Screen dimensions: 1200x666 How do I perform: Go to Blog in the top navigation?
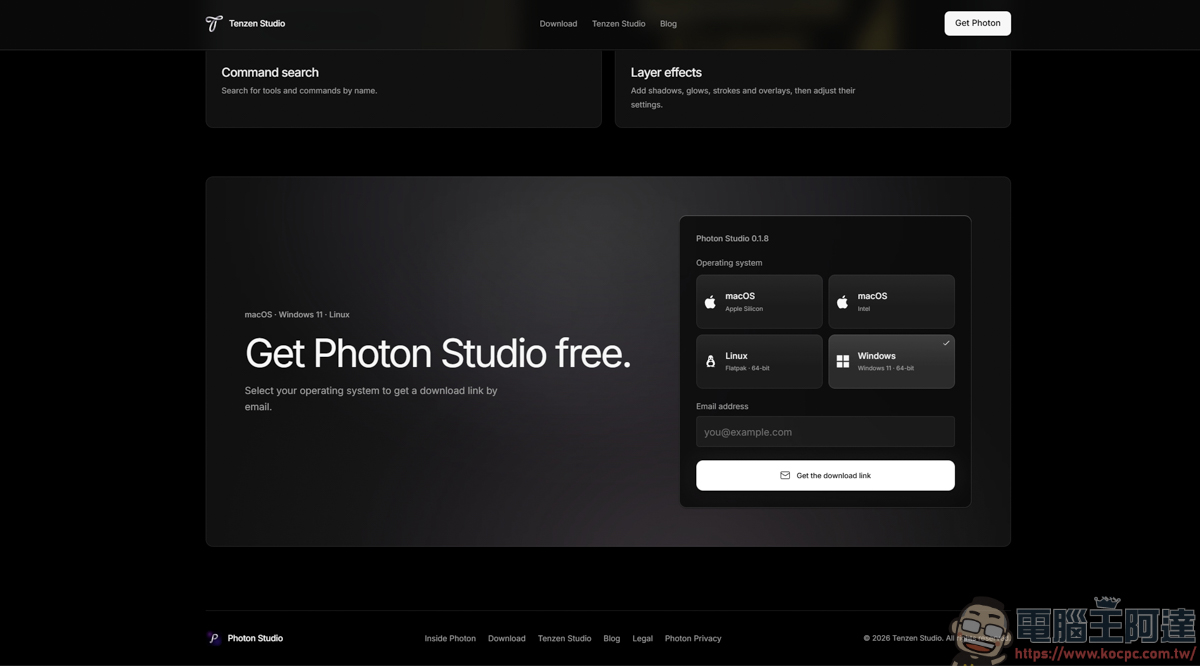click(668, 24)
